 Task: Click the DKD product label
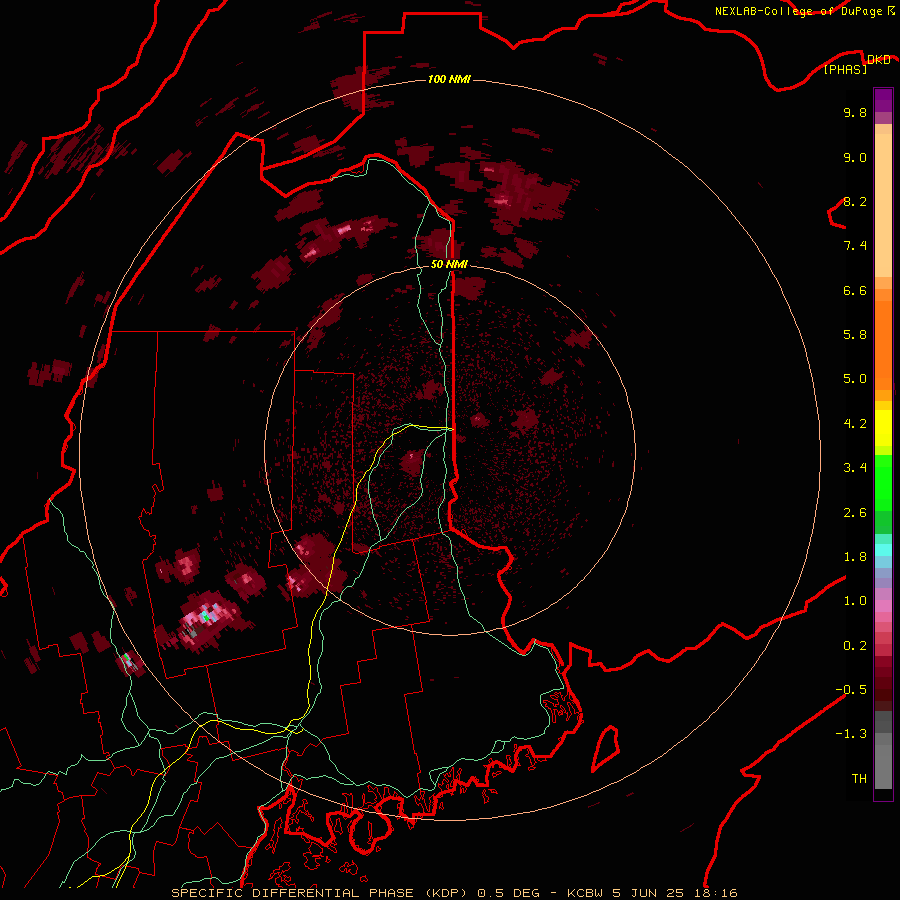tap(879, 59)
